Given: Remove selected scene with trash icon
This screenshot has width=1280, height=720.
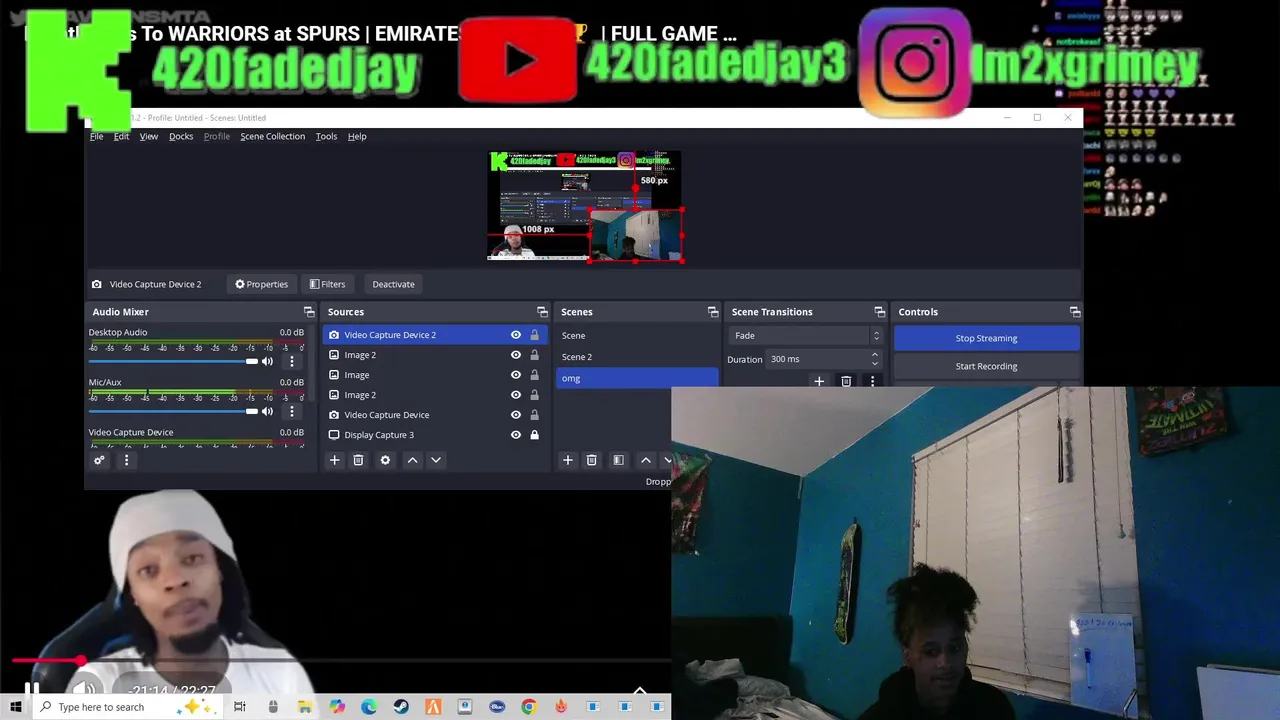Looking at the screenshot, I should [x=591, y=460].
